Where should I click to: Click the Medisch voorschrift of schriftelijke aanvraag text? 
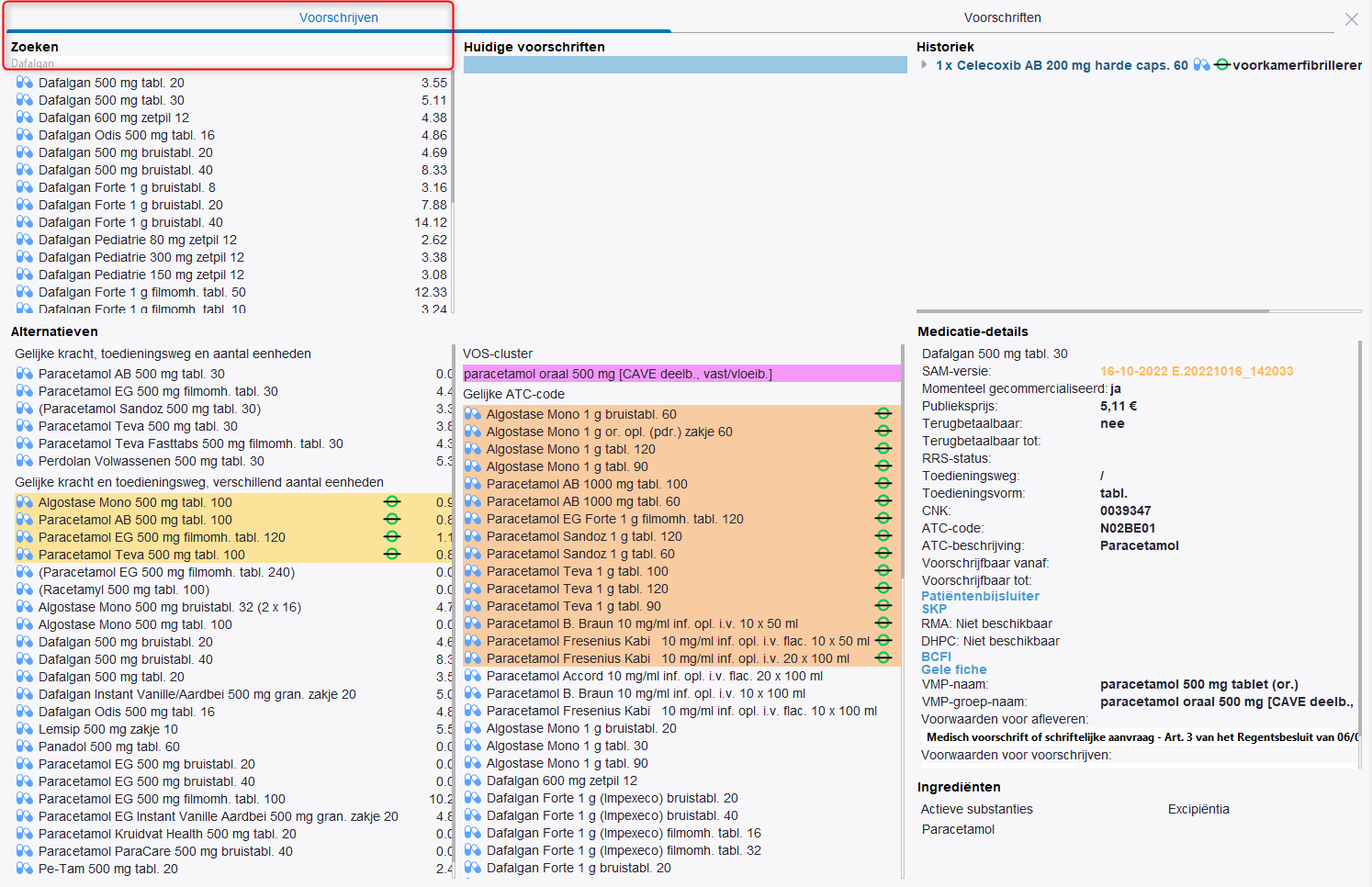pos(1141,736)
